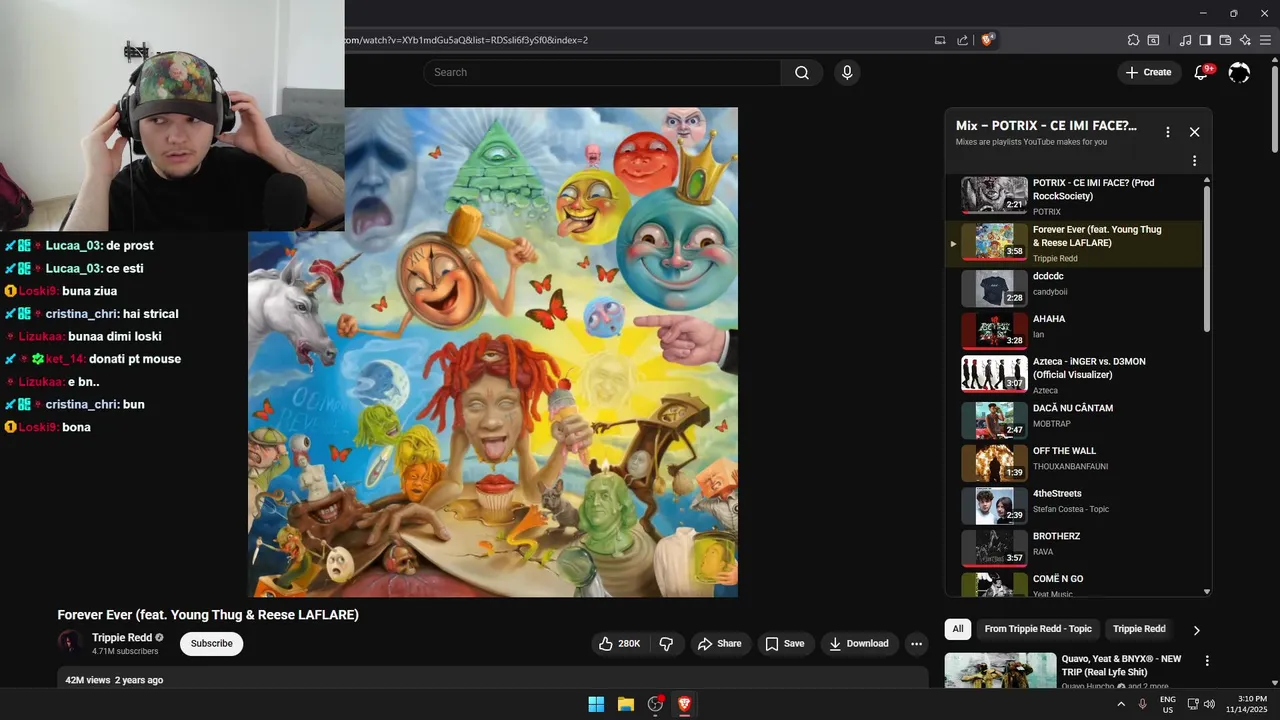Dislike the video with thumbs down
This screenshot has height=720, width=1280.
tap(666, 644)
